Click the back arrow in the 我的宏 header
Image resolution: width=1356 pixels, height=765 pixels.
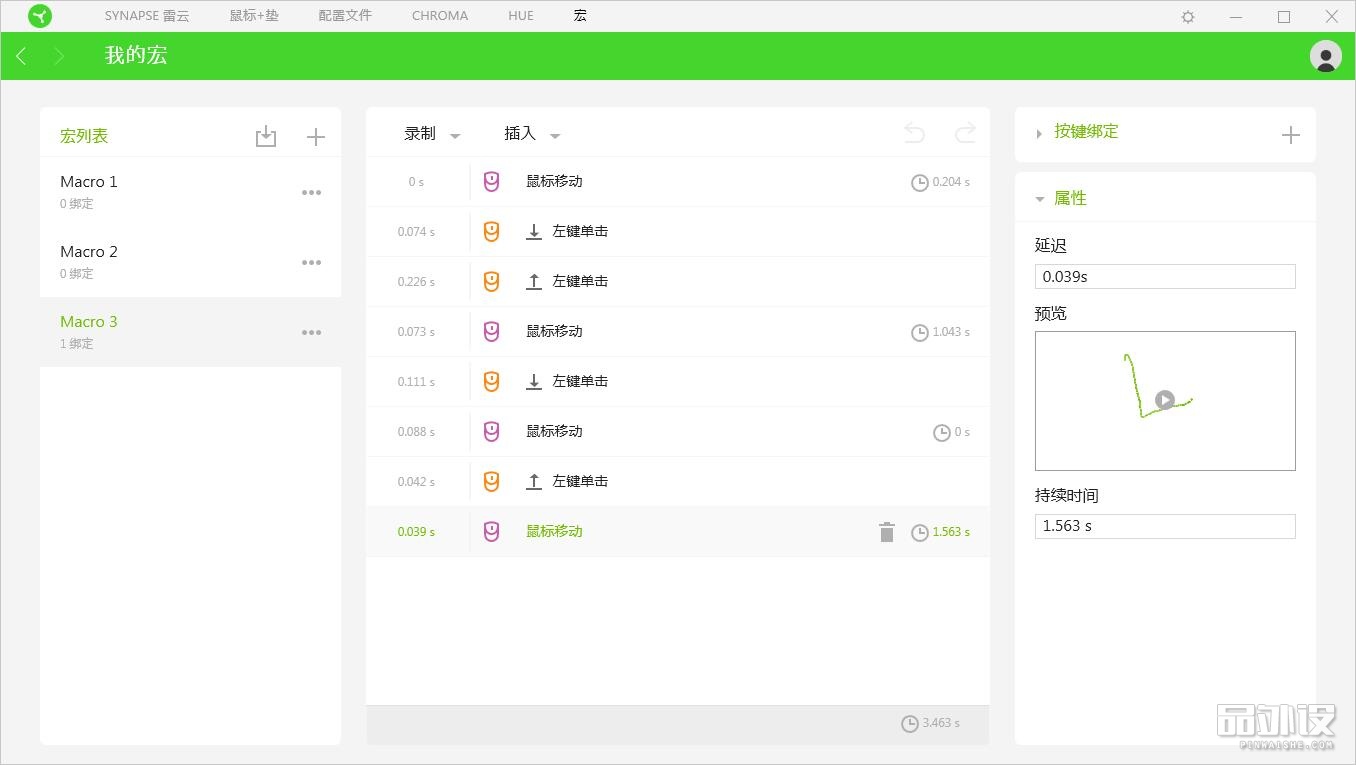tap(20, 56)
